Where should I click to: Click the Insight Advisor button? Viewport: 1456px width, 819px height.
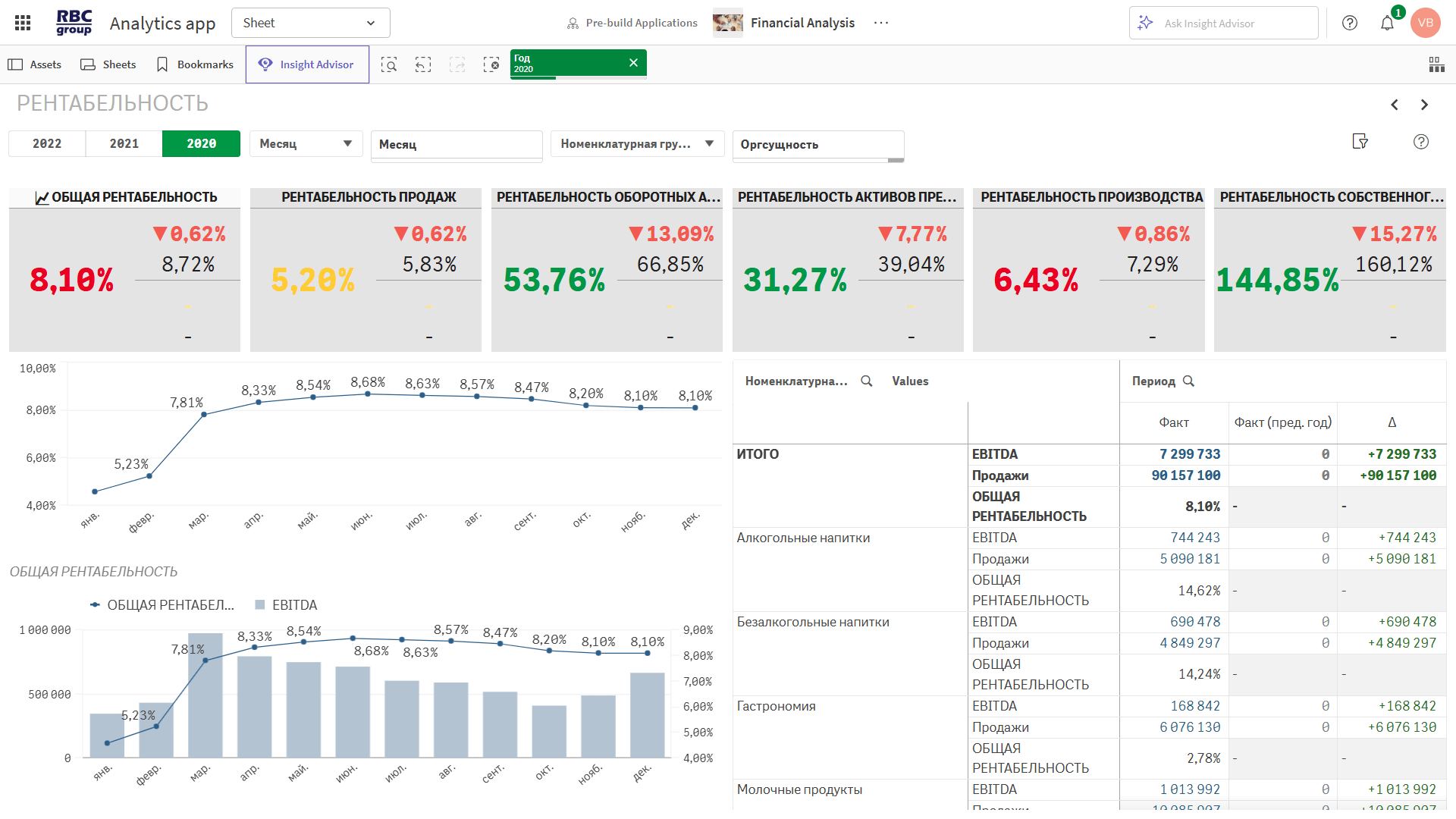pos(307,64)
